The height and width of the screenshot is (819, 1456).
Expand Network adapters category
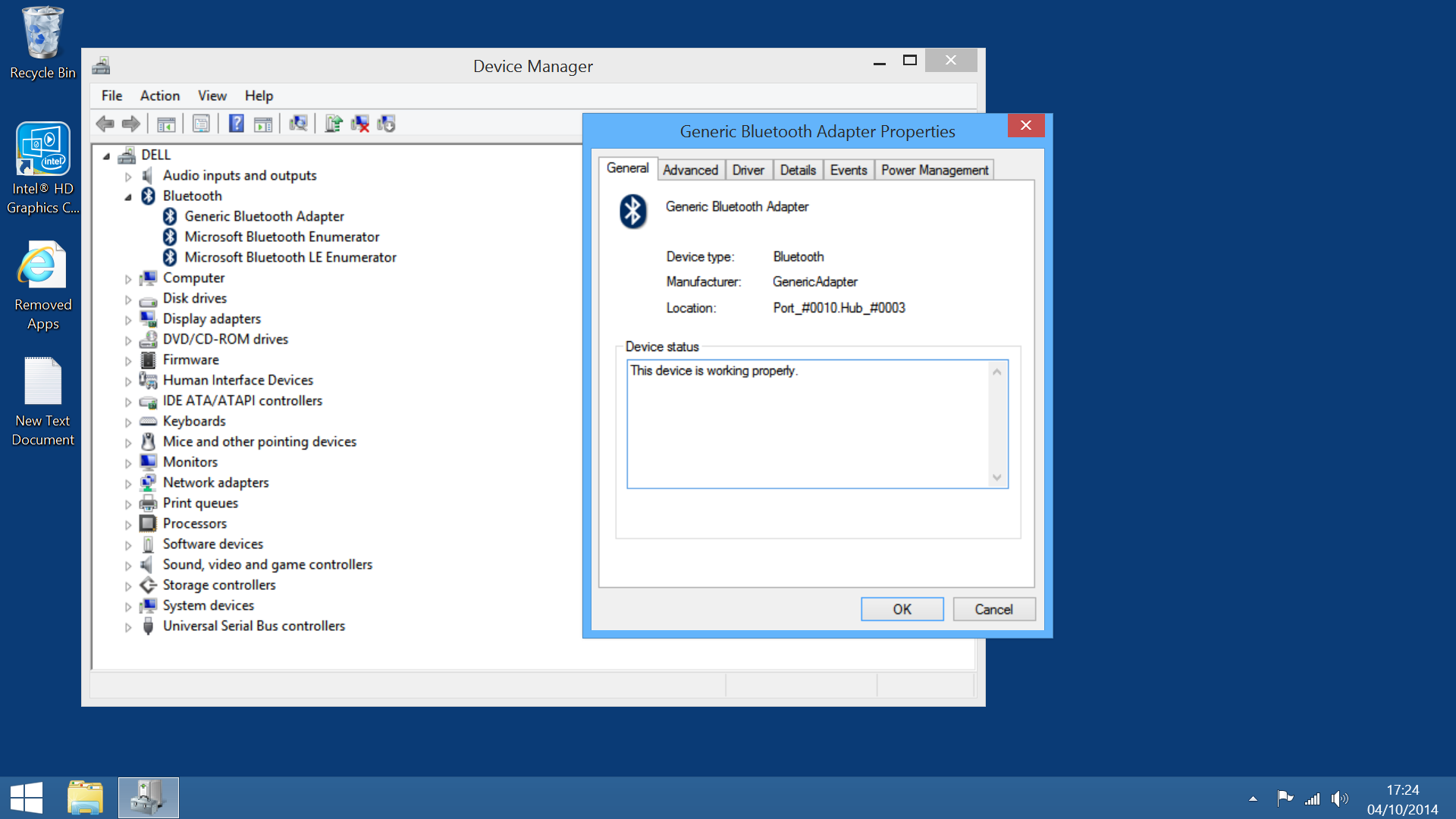128,483
